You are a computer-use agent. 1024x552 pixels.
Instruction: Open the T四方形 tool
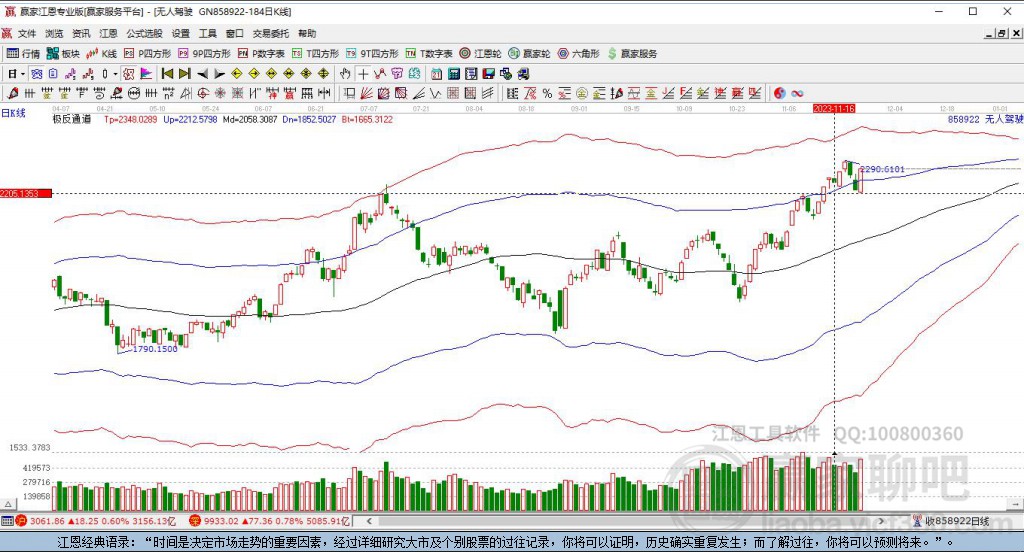point(315,54)
